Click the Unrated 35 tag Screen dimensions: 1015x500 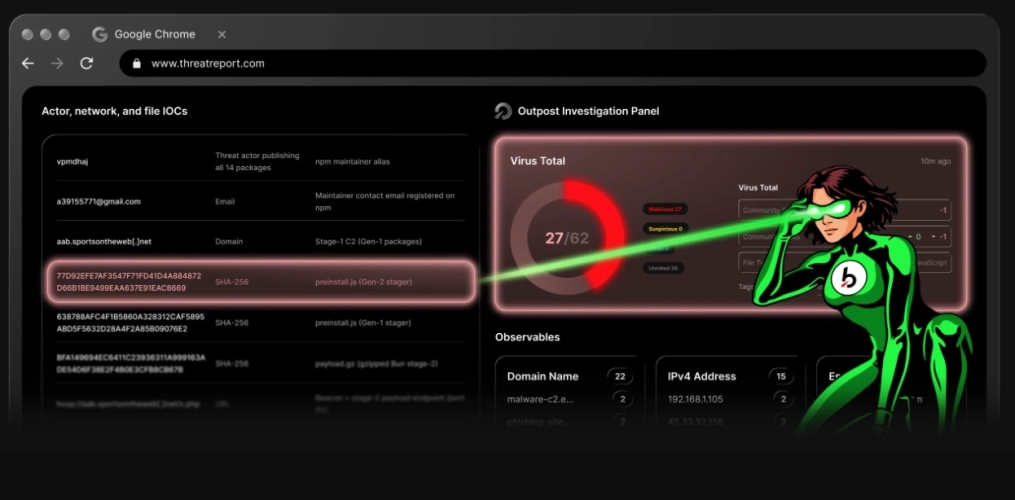pos(664,267)
